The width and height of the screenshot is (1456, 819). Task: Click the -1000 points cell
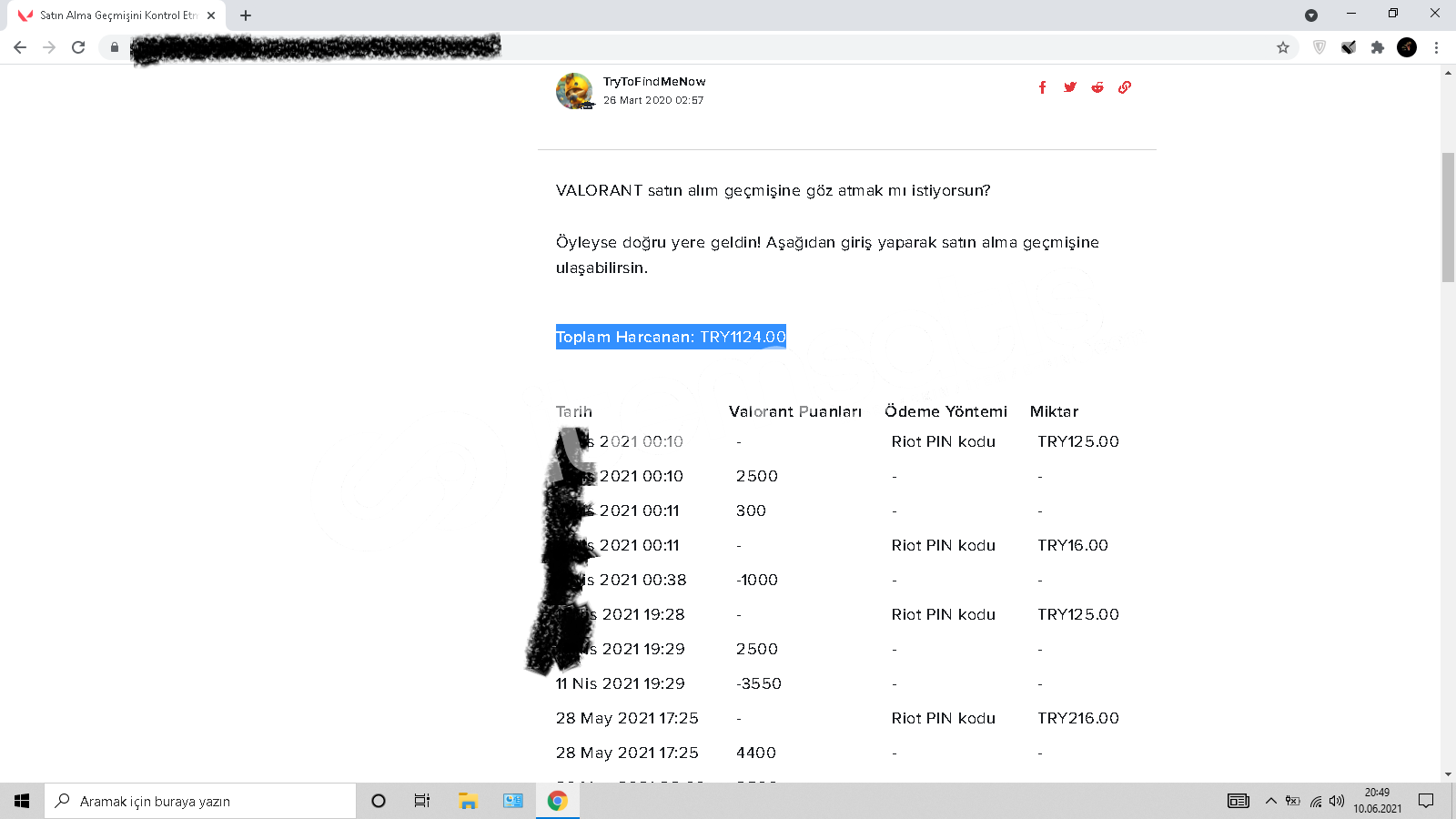click(x=757, y=580)
